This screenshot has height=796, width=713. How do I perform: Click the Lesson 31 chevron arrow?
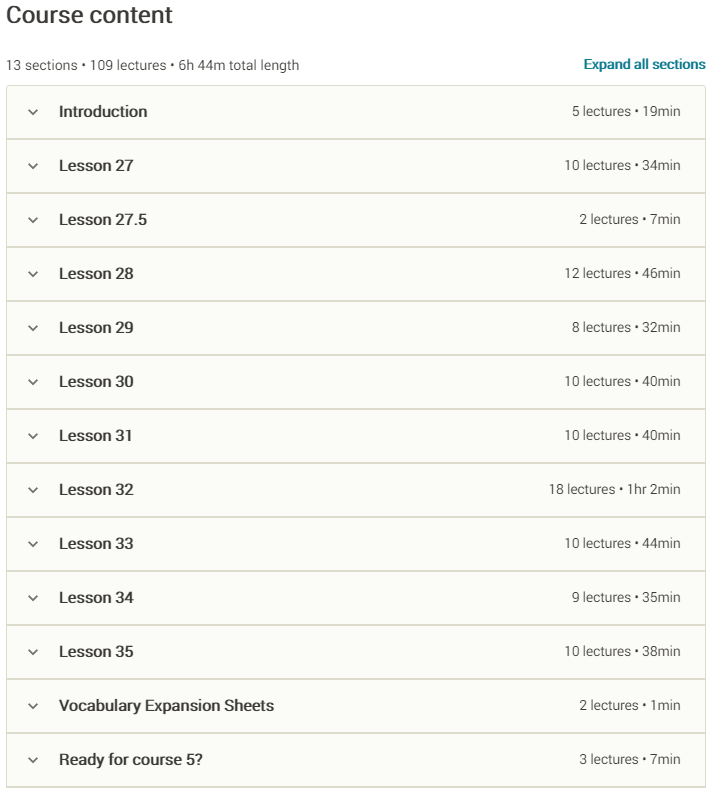pos(33,436)
